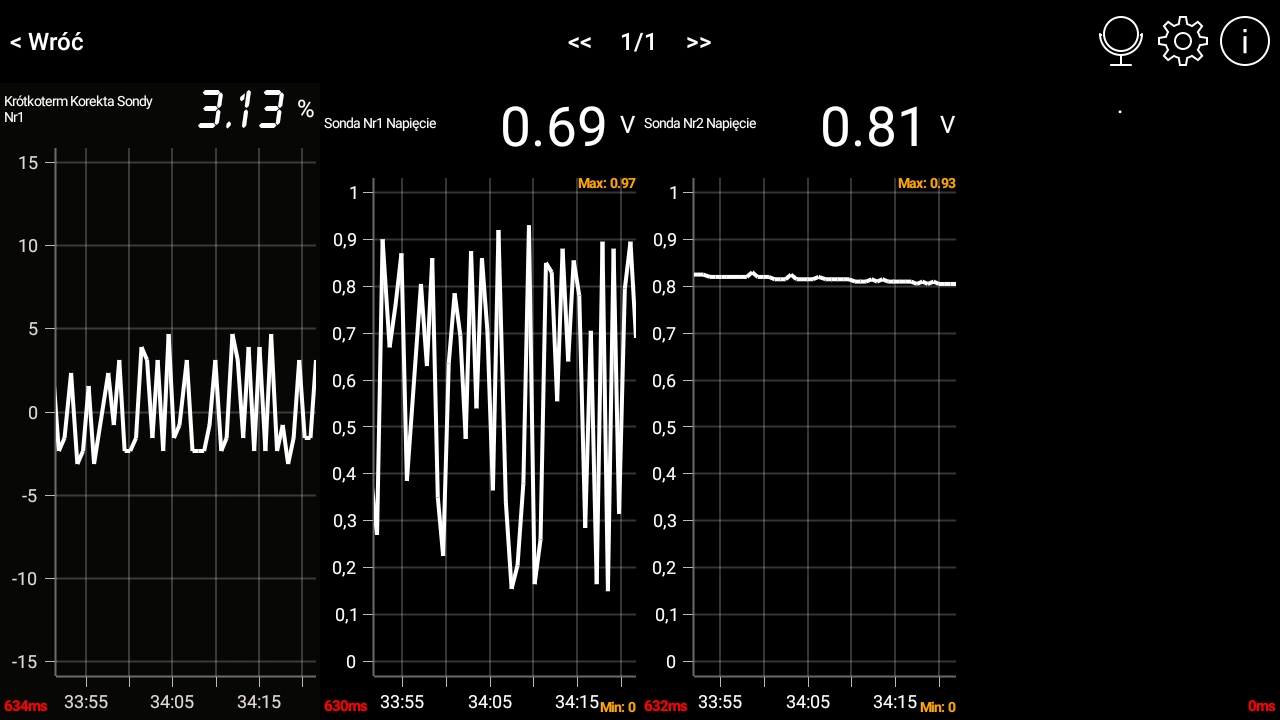Click the "Max: 0,93" label on Sonda Nr2 graph
The width and height of the screenshot is (1280, 720).
click(x=926, y=184)
